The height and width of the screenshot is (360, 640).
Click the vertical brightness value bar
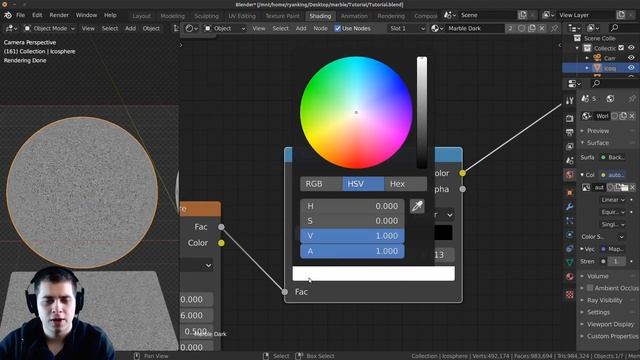pyautogui.click(x=422, y=112)
